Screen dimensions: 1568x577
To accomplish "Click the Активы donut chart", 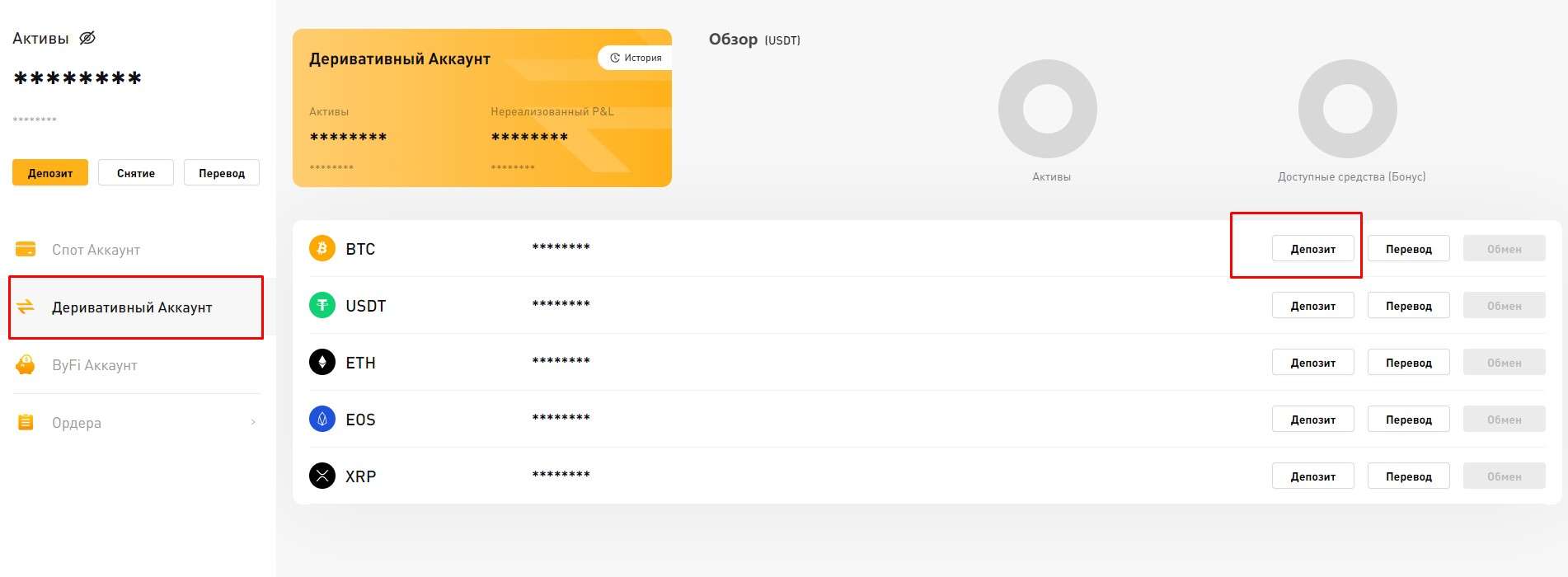I will (1048, 109).
